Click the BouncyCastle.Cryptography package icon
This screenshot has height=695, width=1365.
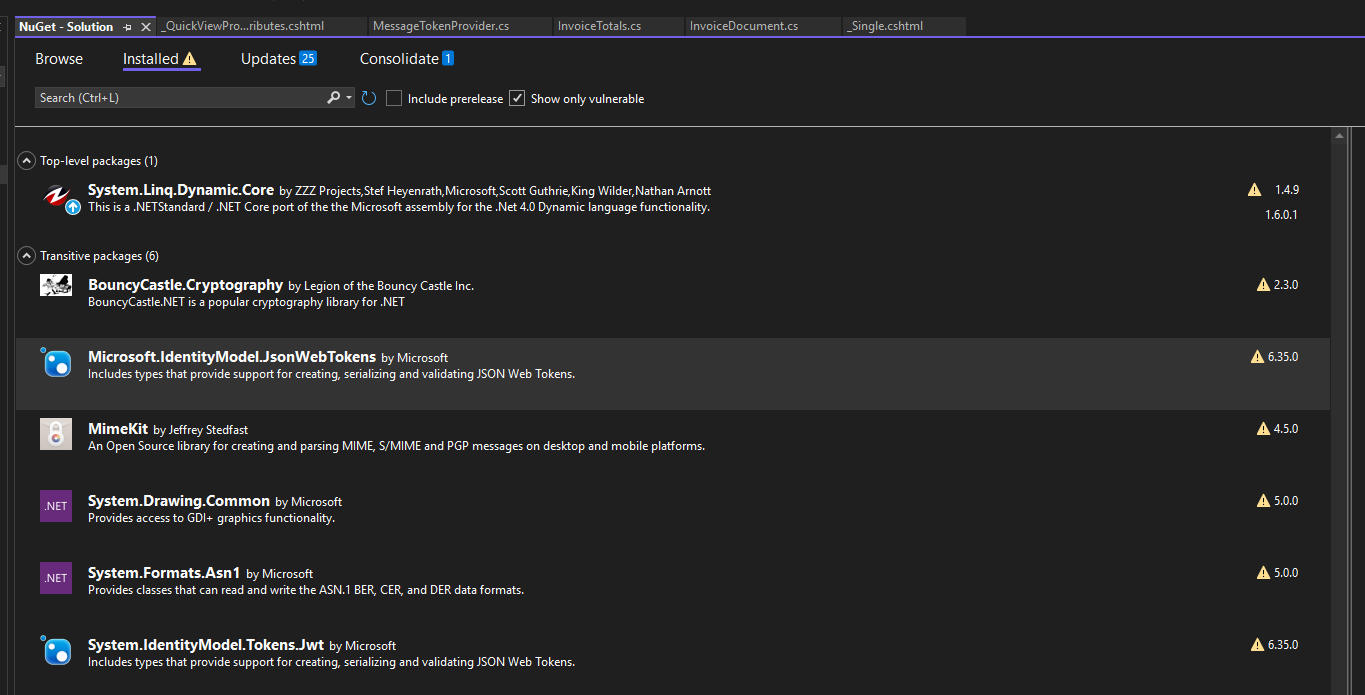click(x=55, y=285)
